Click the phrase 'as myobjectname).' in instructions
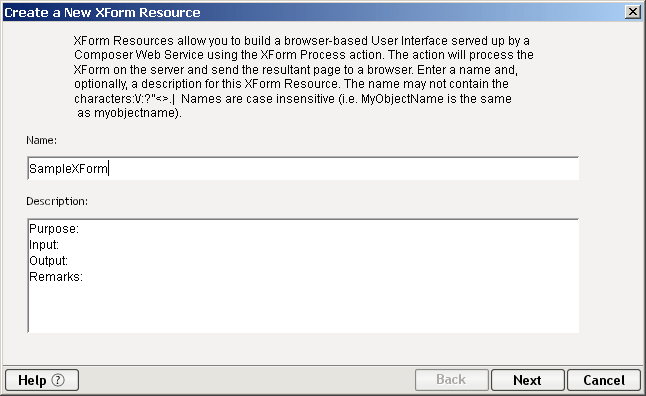Viewport: 646px width, 396px height. pyautogui.click(x=129, y=113)
